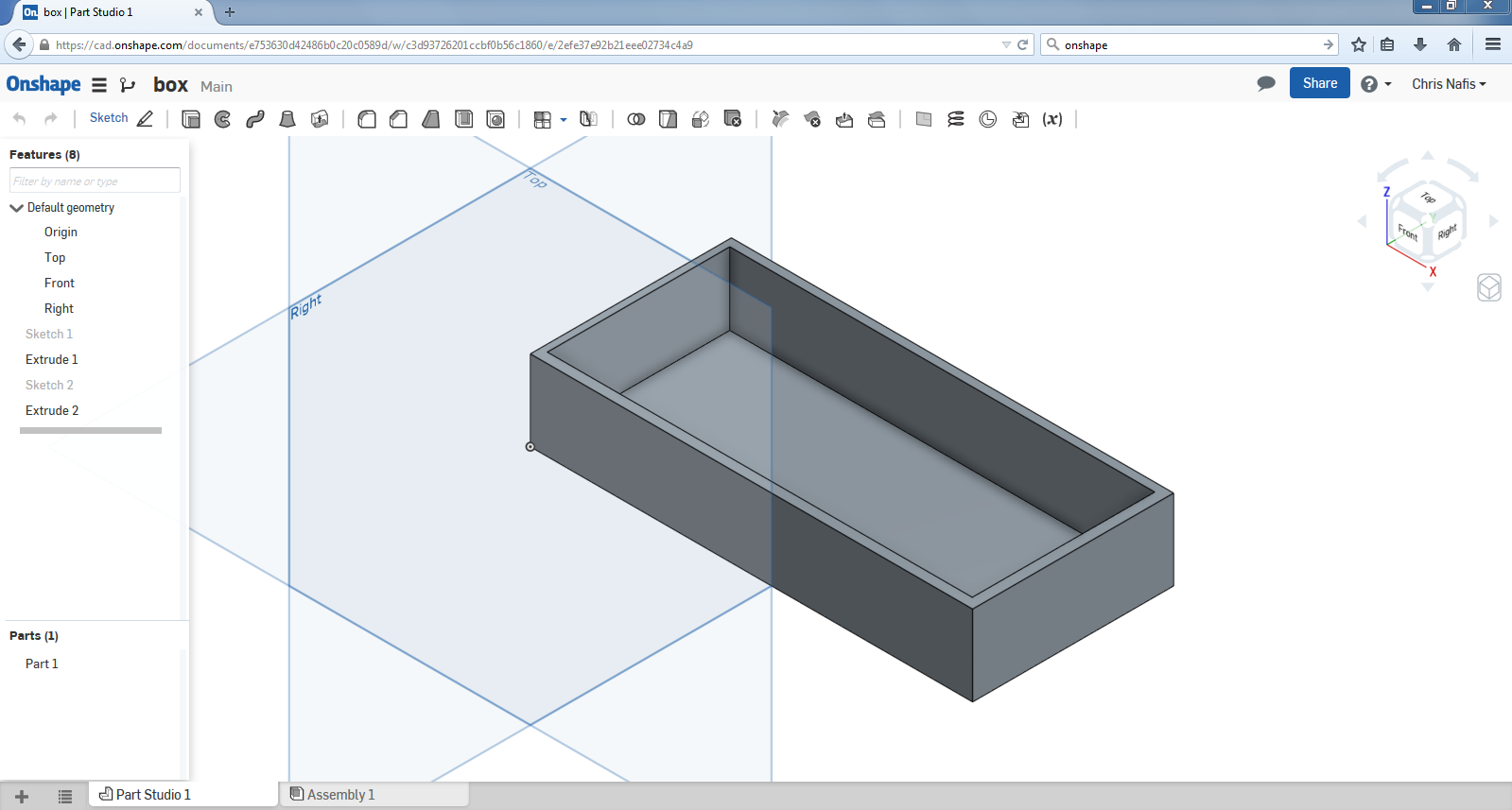This screenshot has width=1512, height=810.
Task: Click the browser bookmark star icon
Action: [x=1359, y=44]
